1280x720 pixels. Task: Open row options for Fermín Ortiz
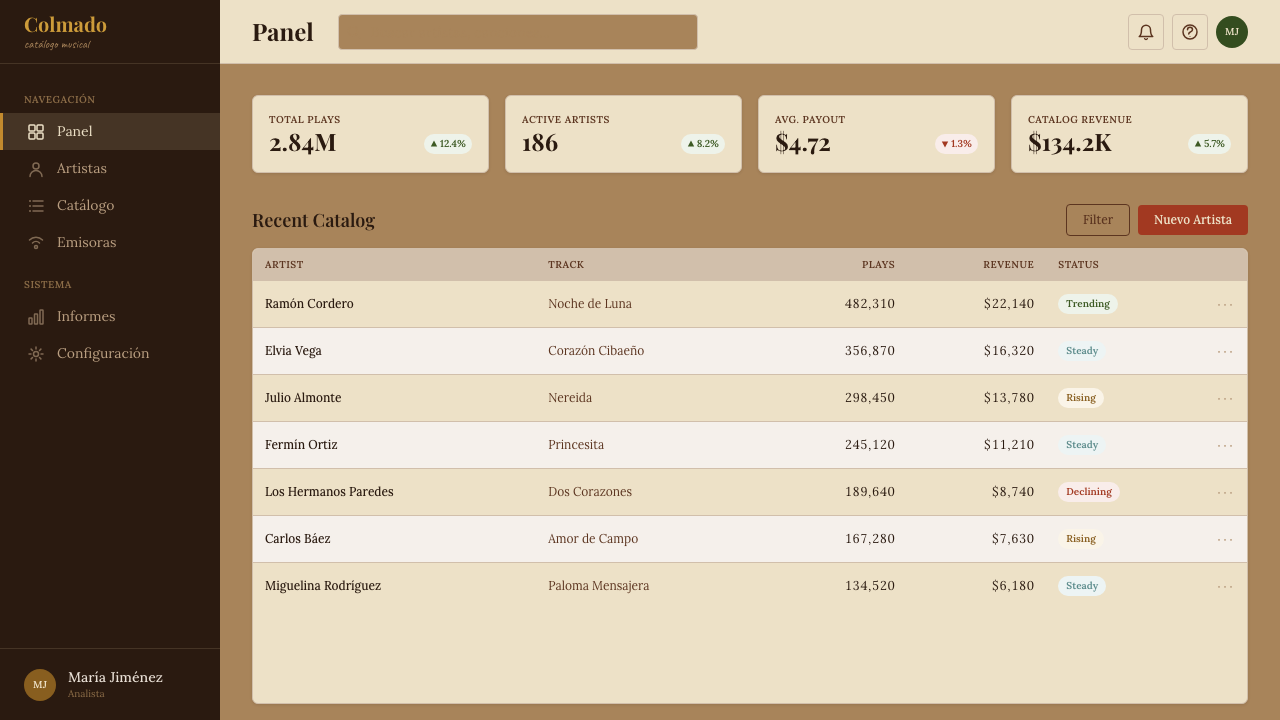tap(1225, 445)
